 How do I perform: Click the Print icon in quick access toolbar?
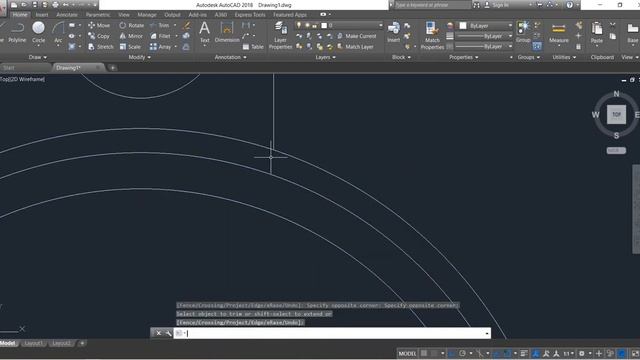(55, 5)
